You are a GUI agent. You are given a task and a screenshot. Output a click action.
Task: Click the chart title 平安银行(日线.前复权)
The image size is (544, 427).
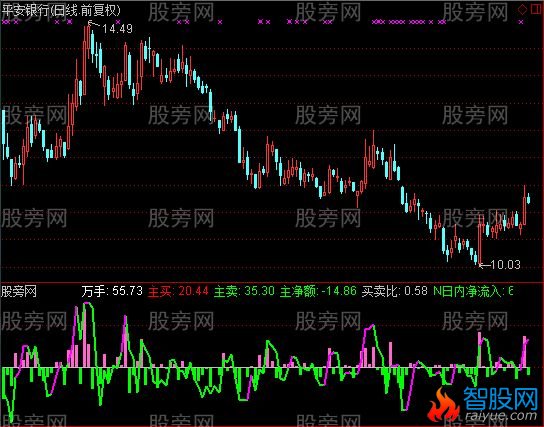click(61, 10)
